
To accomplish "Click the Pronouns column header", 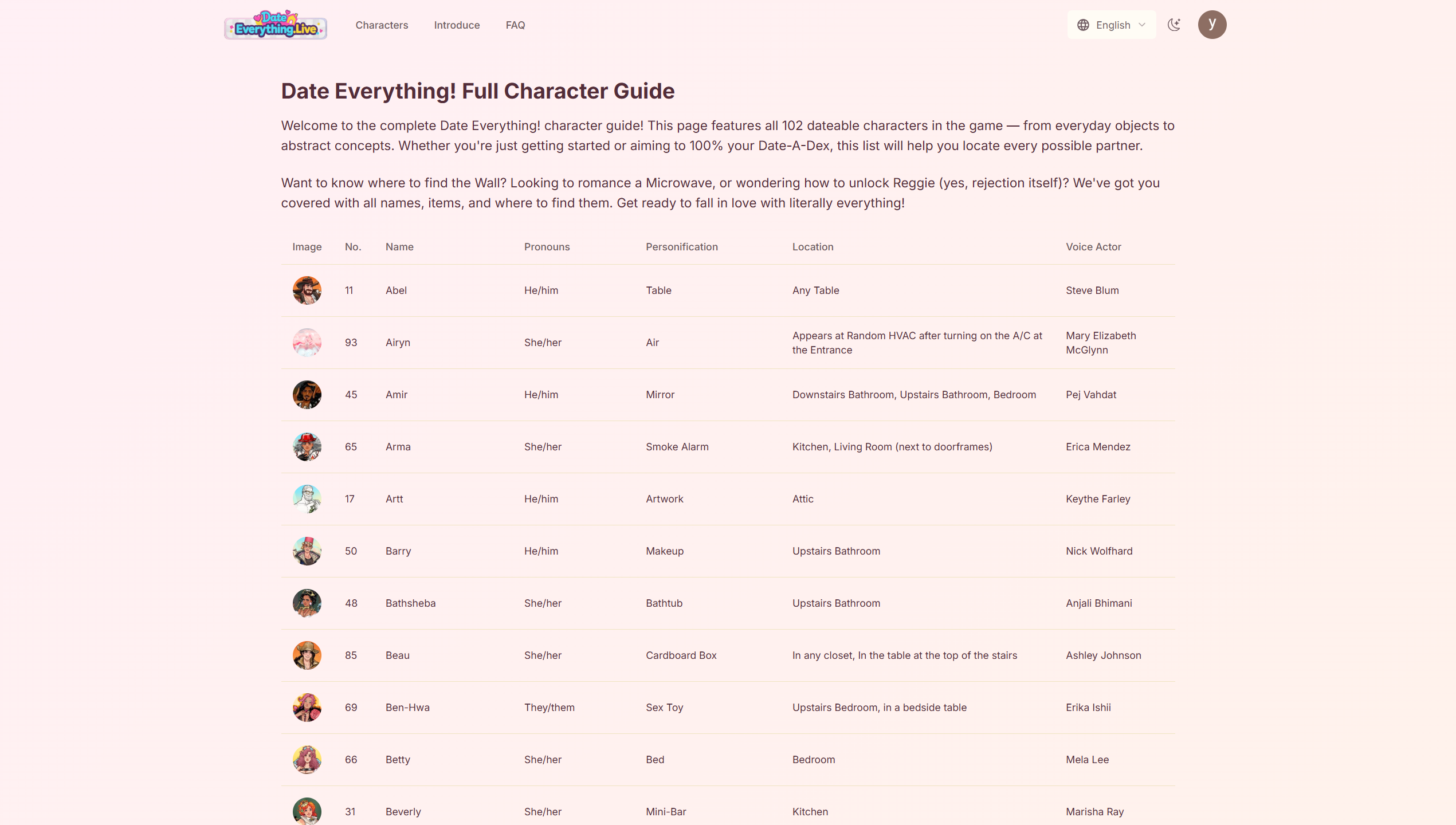I will click(547, 247).
